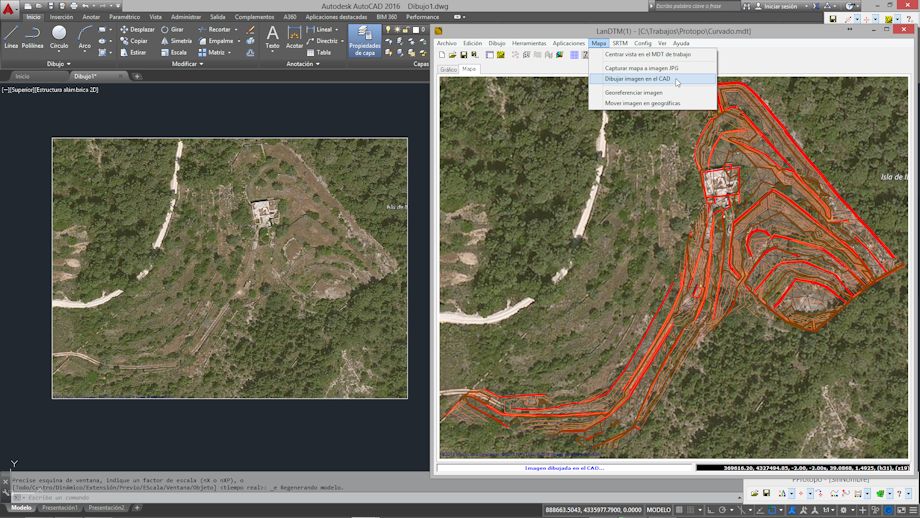Click the new file icon in LanDTM toolbar

(442, 55)
